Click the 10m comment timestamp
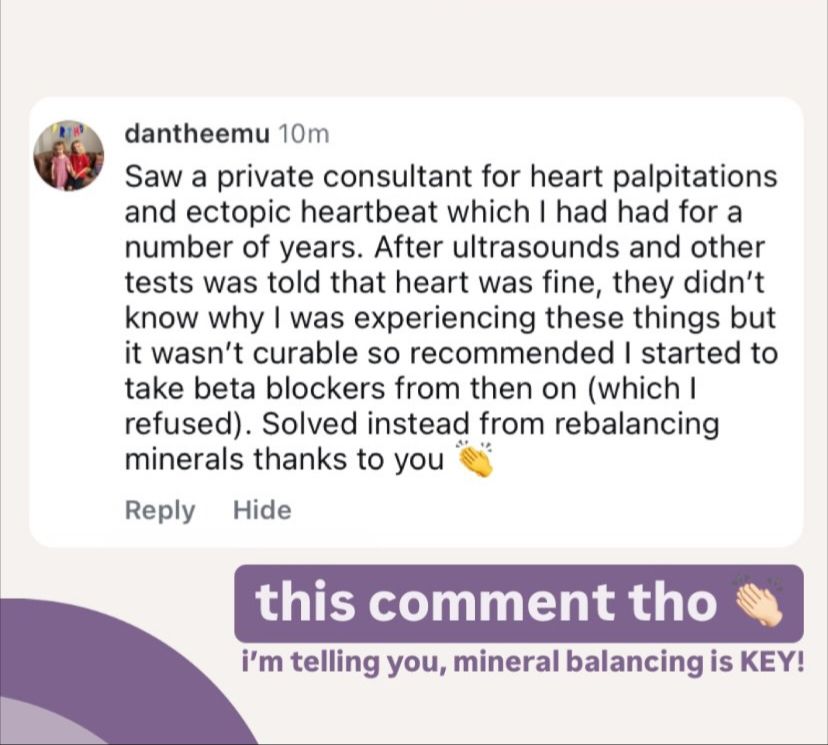 point(303,134)
